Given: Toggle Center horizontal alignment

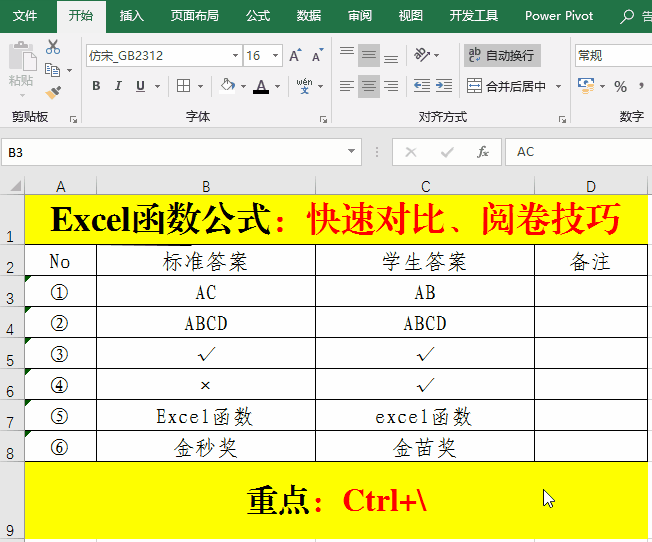Looking at the screenshot, I should point(369,86).
